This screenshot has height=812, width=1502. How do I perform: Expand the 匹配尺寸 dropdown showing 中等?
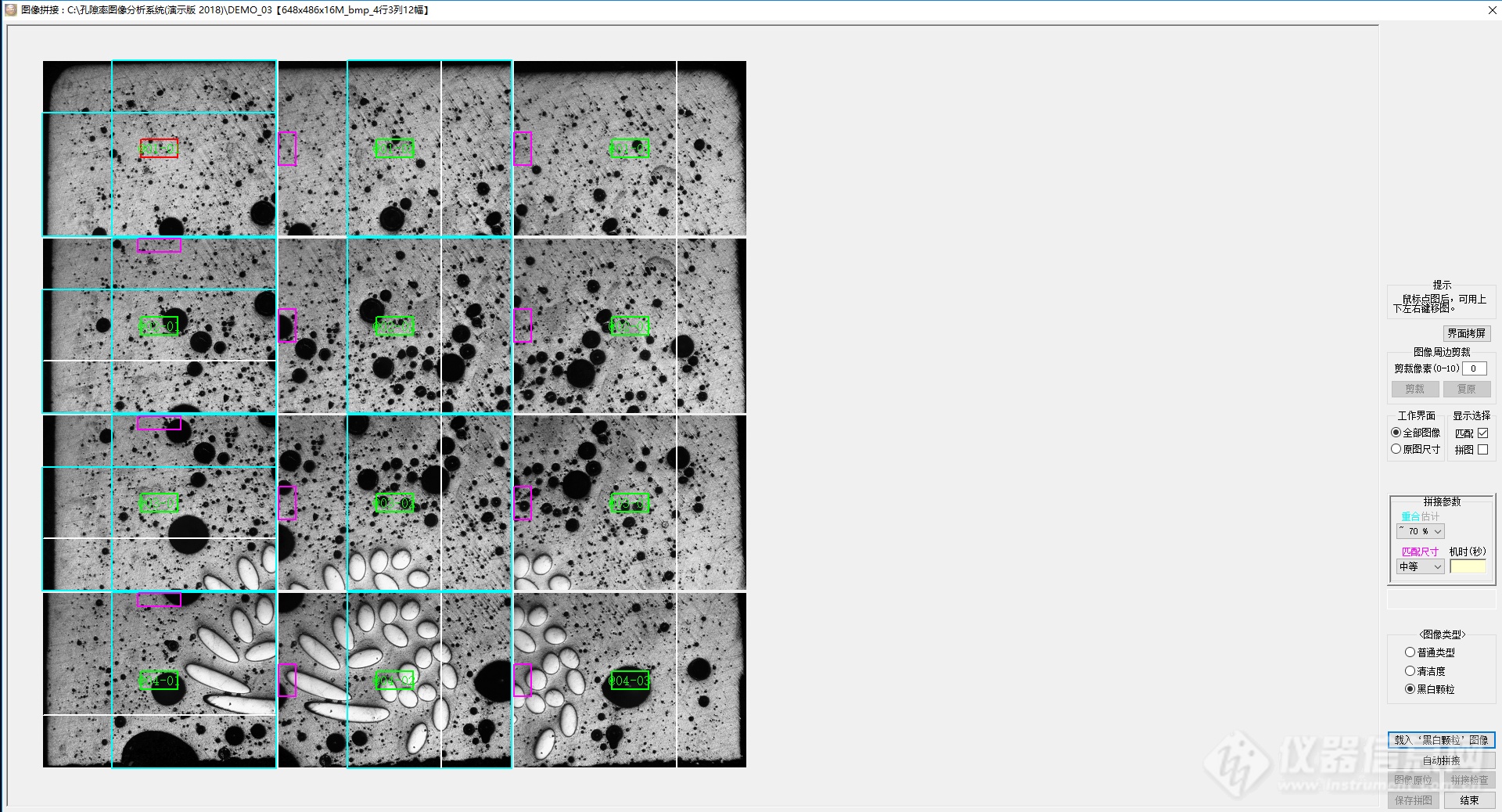[1421, 567]
